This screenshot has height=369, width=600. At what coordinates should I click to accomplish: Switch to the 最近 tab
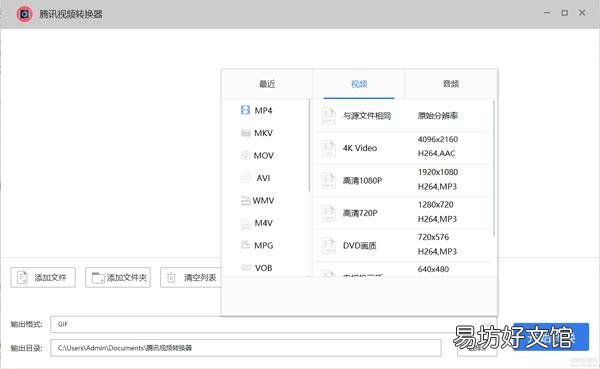[267, 84]
